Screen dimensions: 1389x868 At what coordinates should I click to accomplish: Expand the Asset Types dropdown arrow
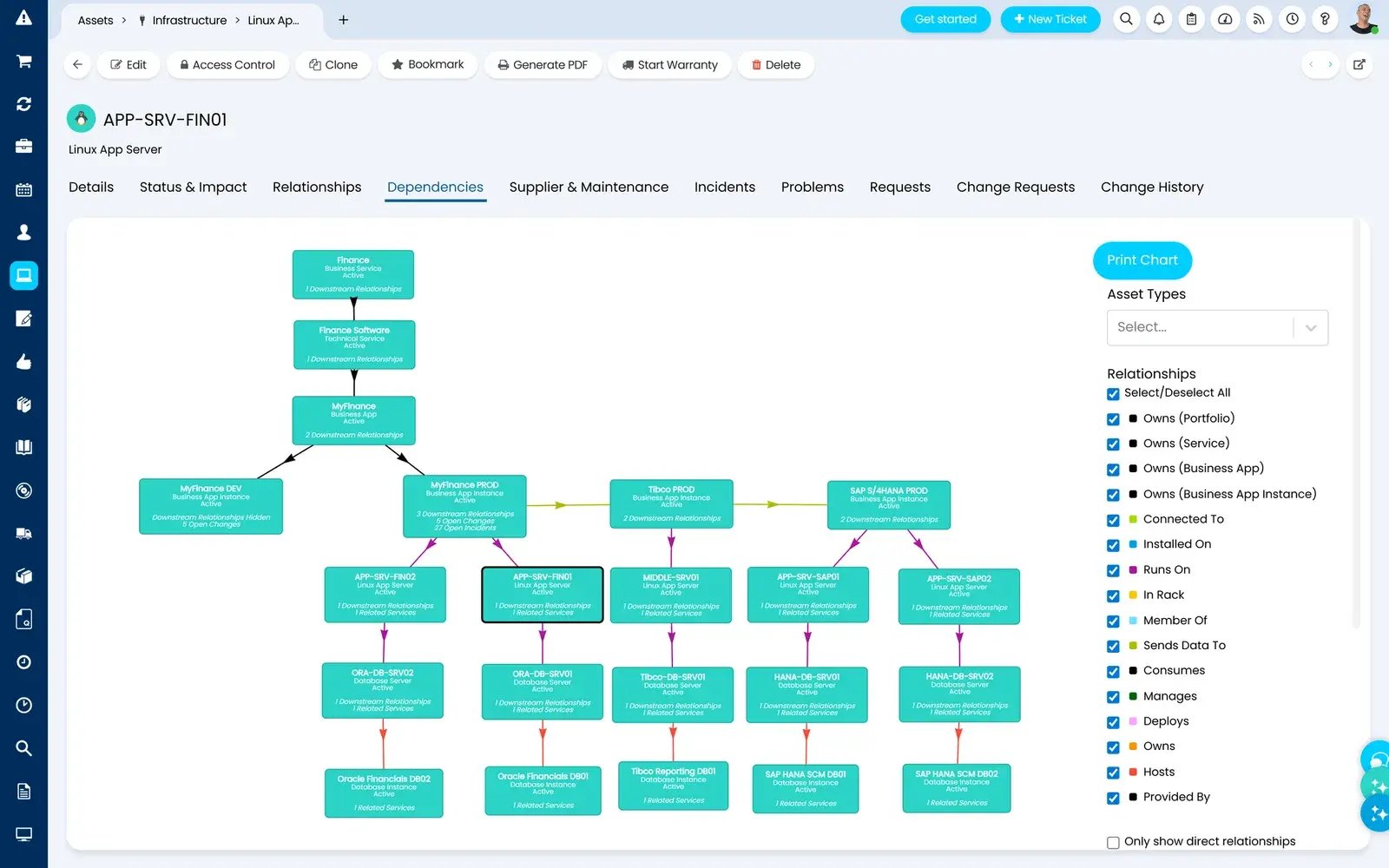click(x=1311, y=327)
